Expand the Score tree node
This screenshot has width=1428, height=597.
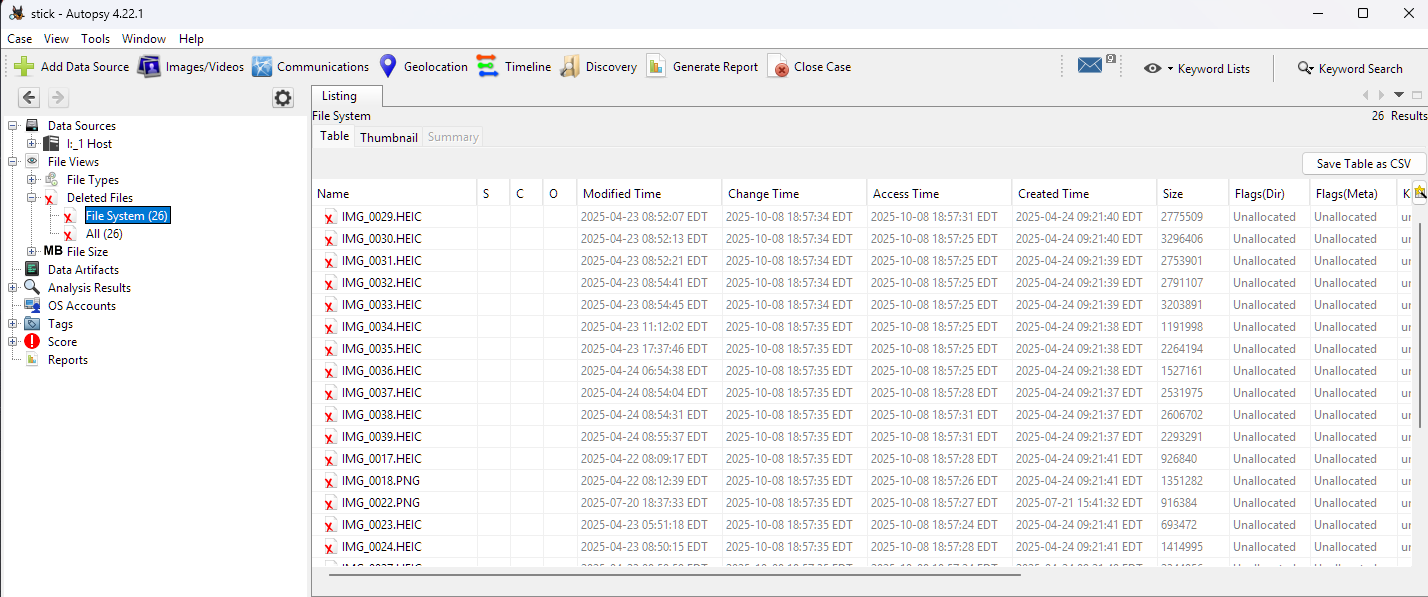tap(13, 342)
